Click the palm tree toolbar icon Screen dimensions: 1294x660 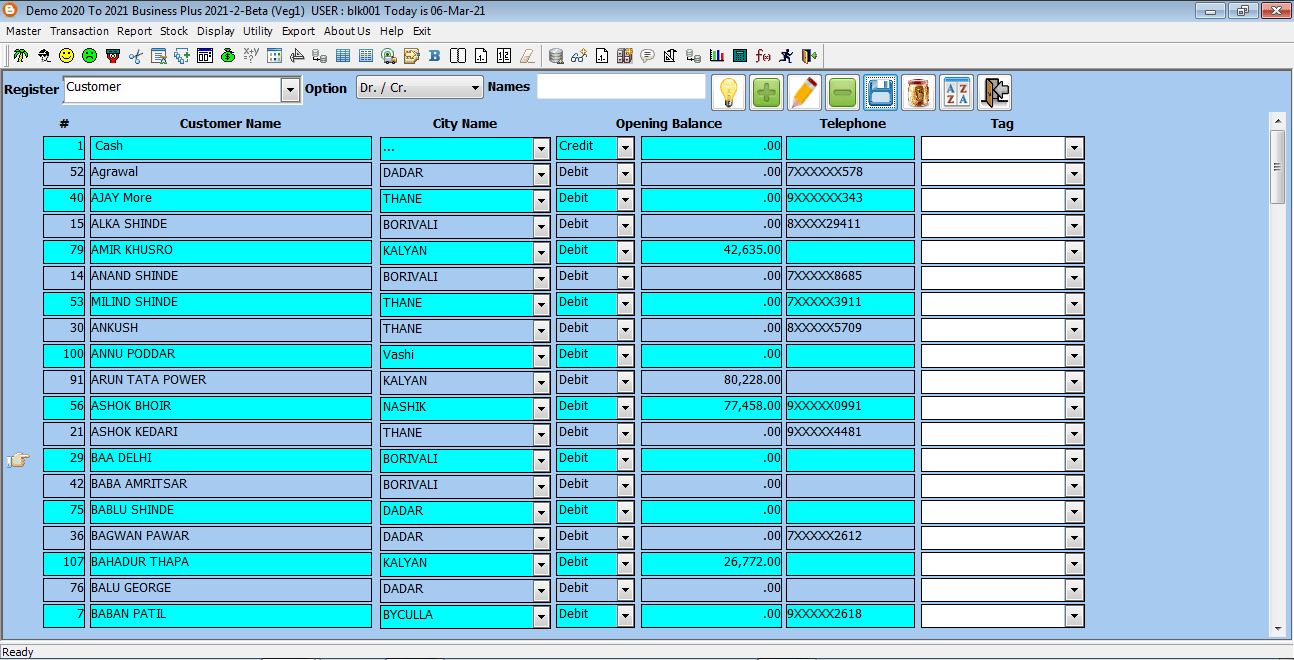[20, 56]
